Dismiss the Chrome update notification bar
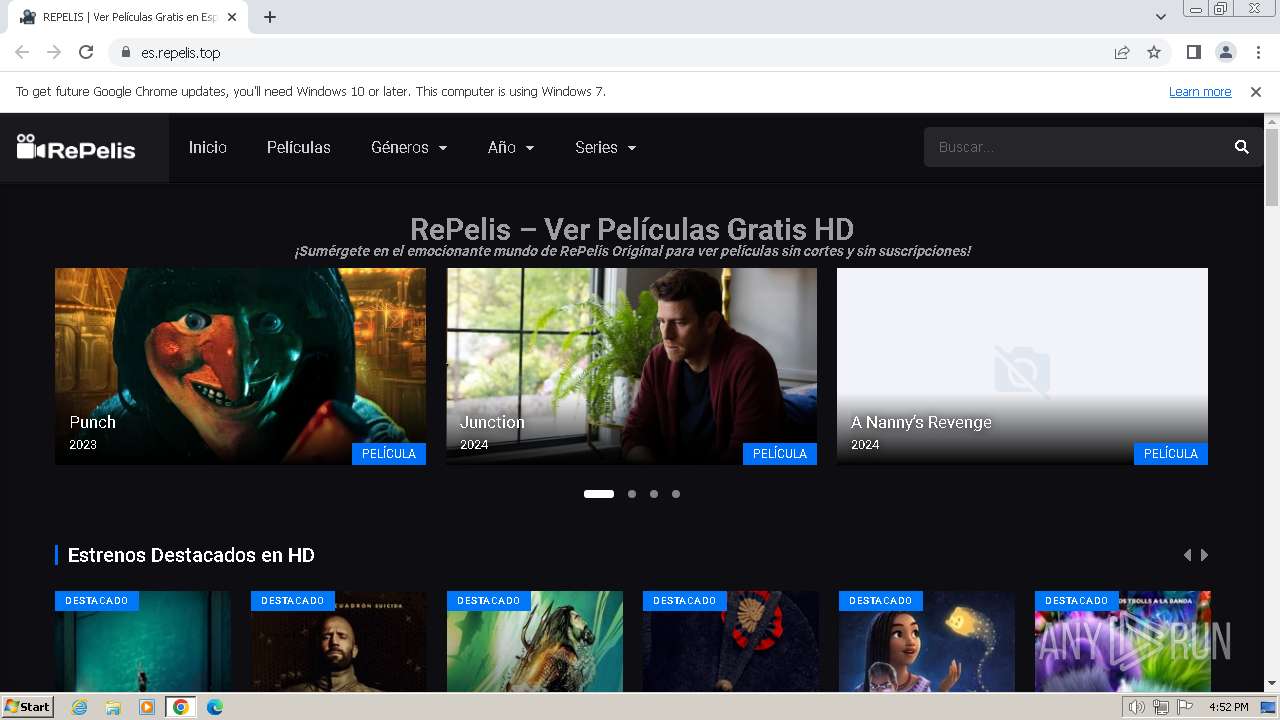1280x720 pixels. (1256, 91)
